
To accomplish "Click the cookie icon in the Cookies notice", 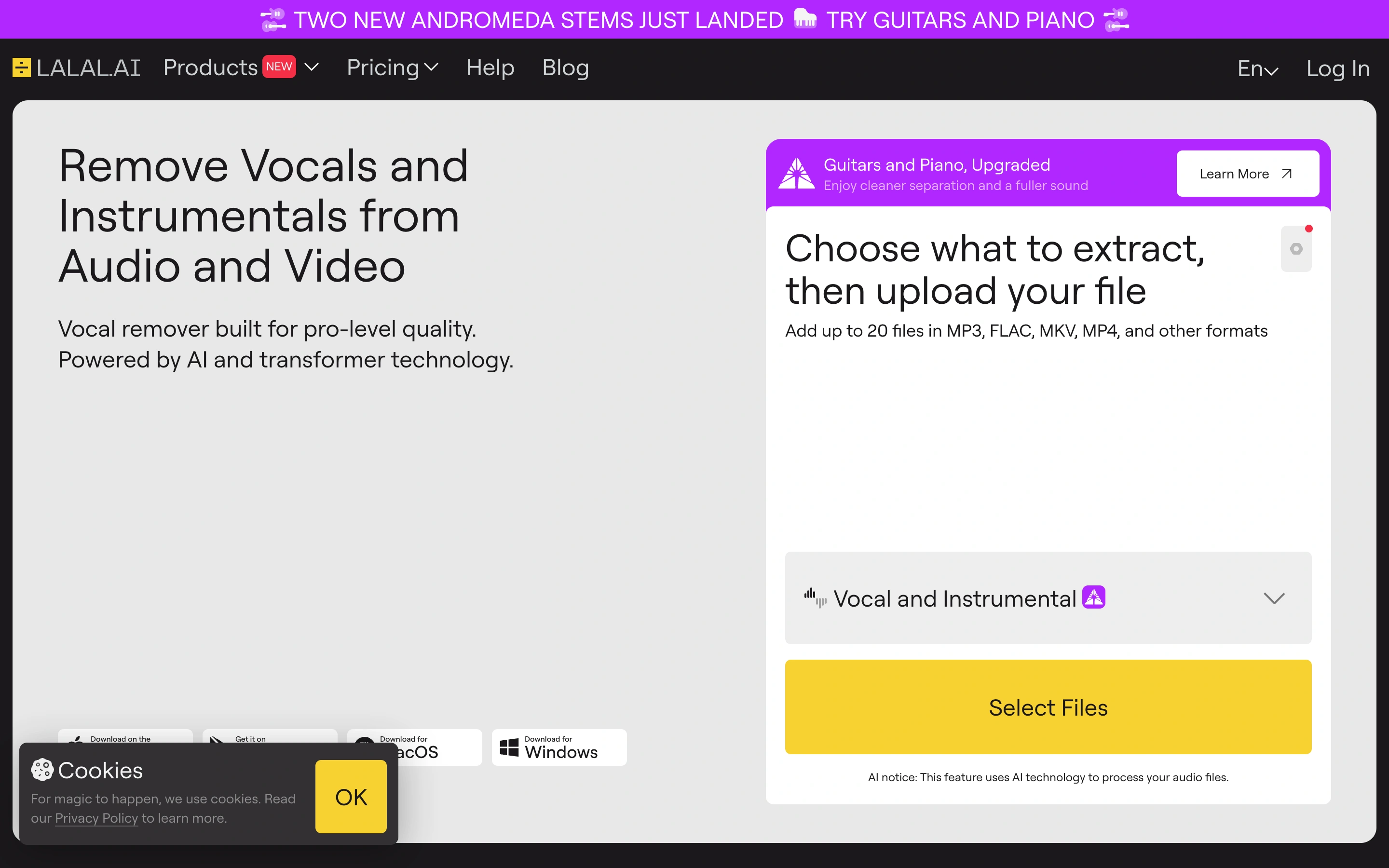I will [42, 770].
